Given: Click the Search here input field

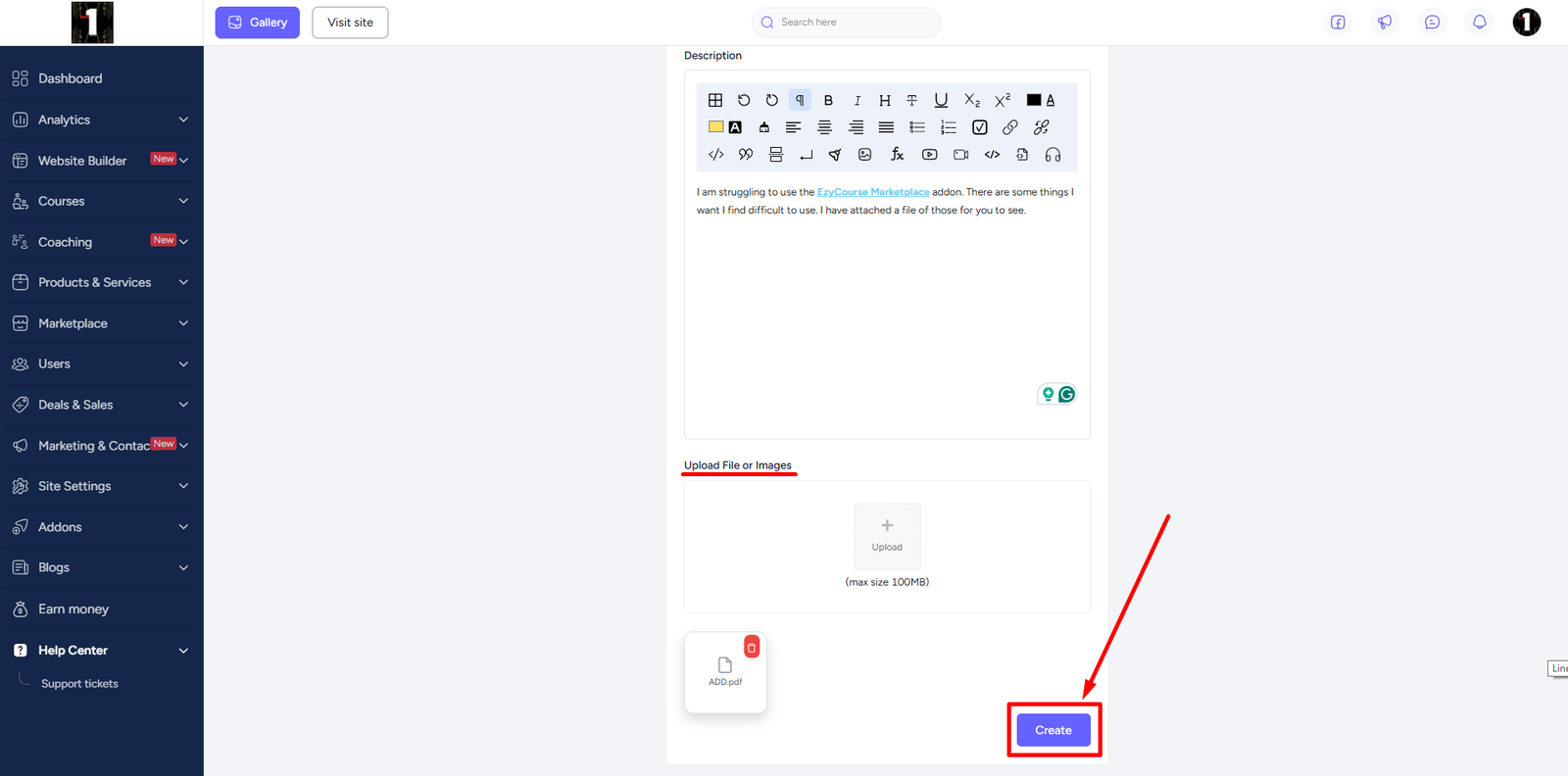Looking at the screenshot, I should (x=853, y=22).
